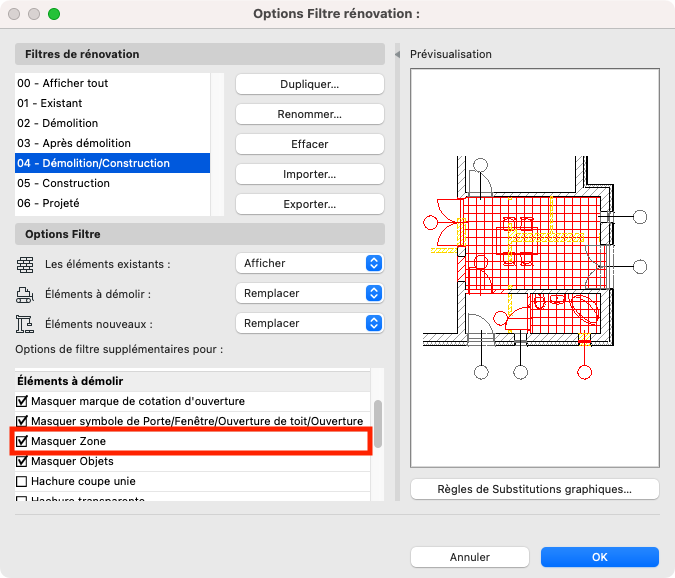Select filter 05 - Construction

coord(112,183)
